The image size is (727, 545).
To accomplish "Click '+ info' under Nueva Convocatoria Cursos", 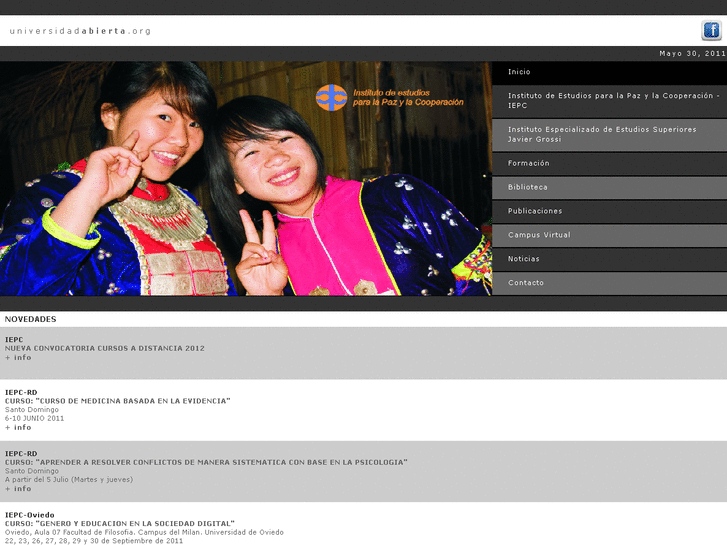I will (x=18, y=358).
